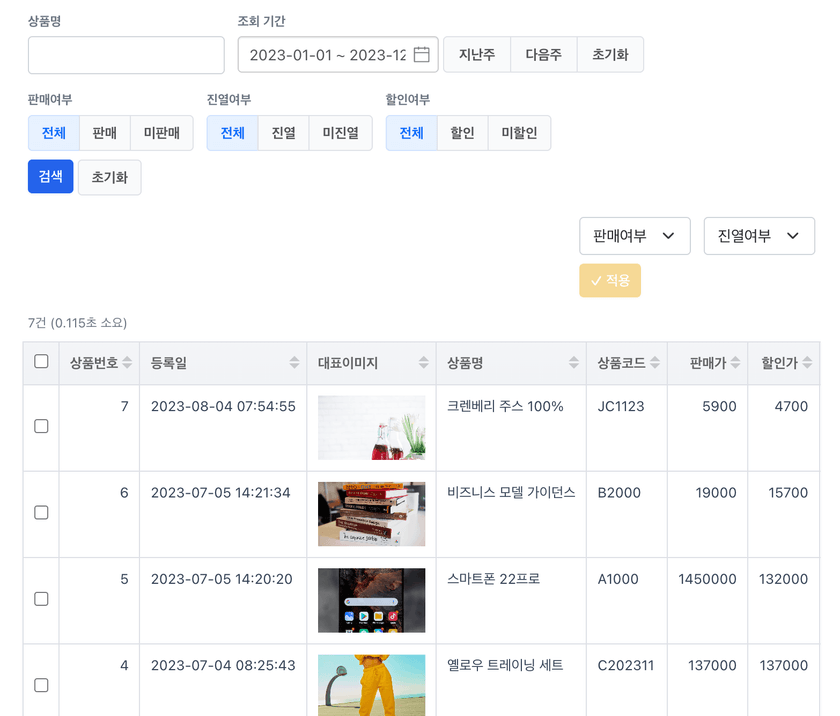Check the checkbox for 스마트폰 22프로

tap(40, 600)
